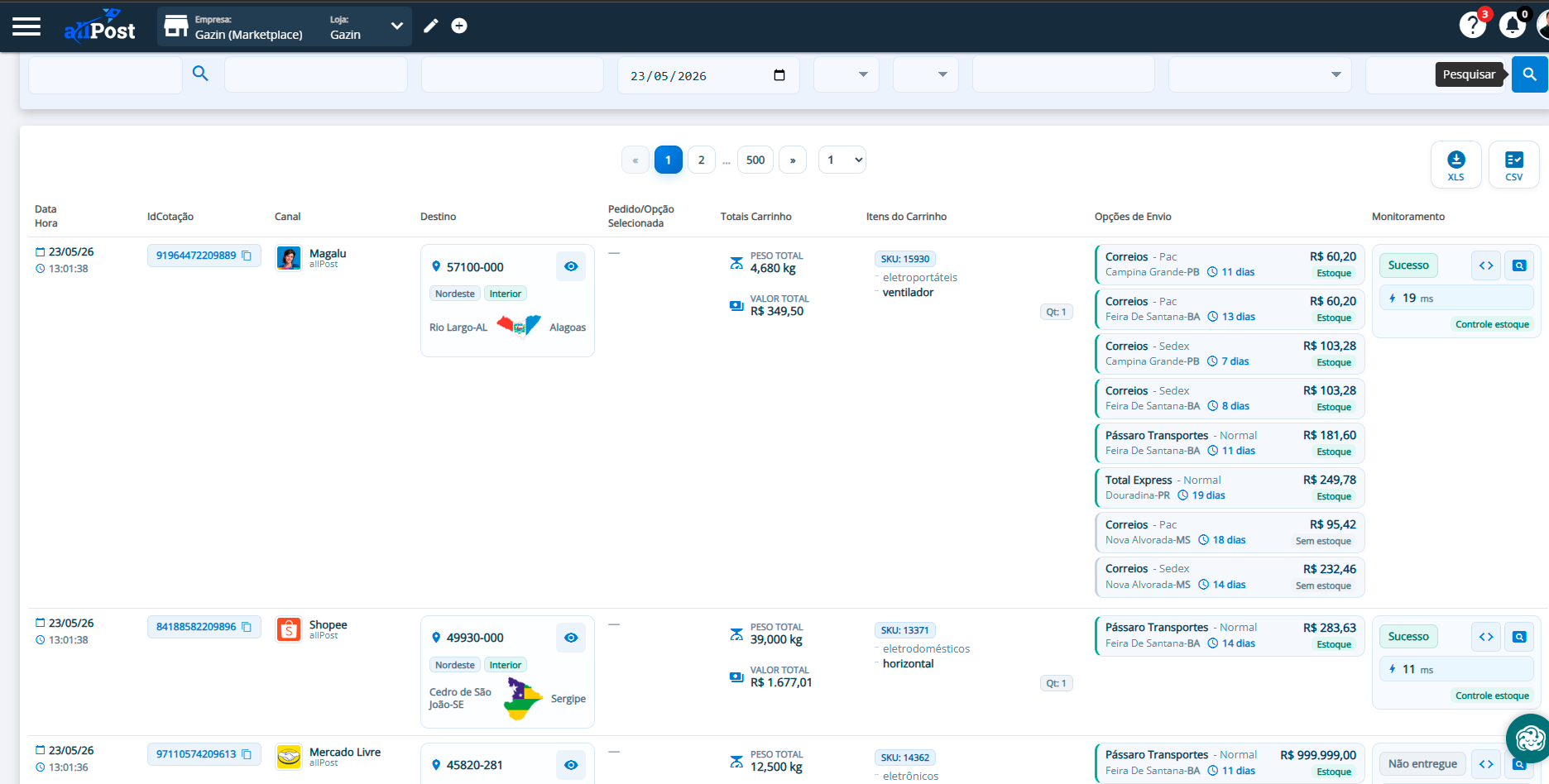Click SKU: 15930 tag
The height and width of the screenshot is (784, 1549).
click(905, 259)
